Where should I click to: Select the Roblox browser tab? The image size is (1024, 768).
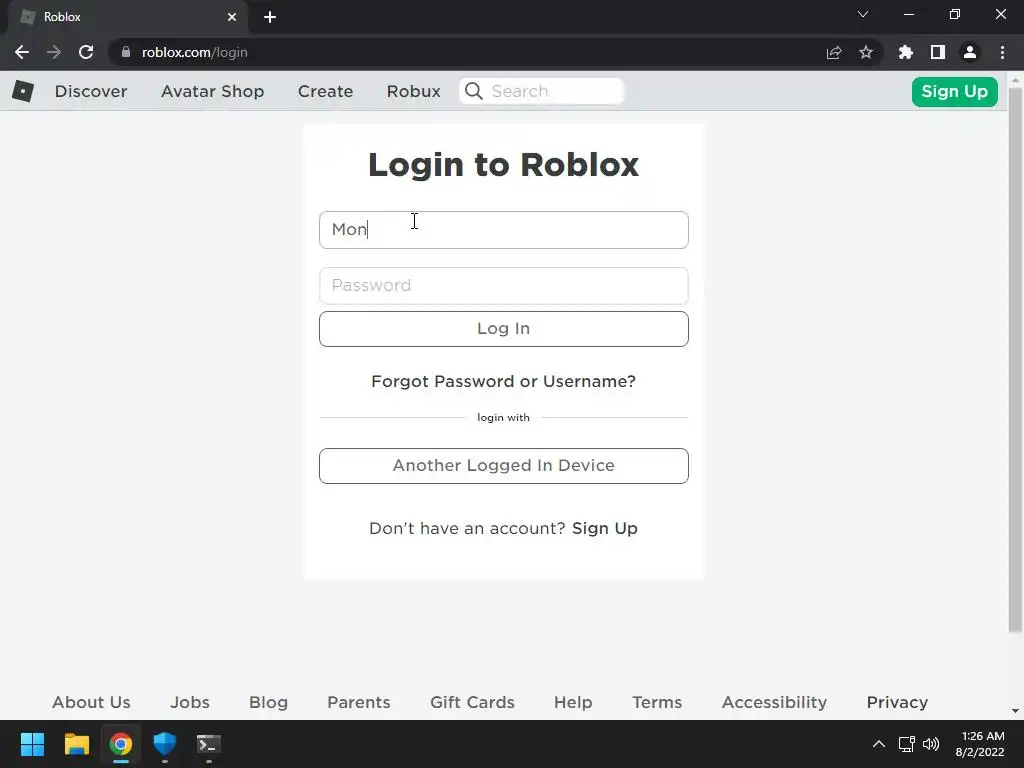pos(127,17)
